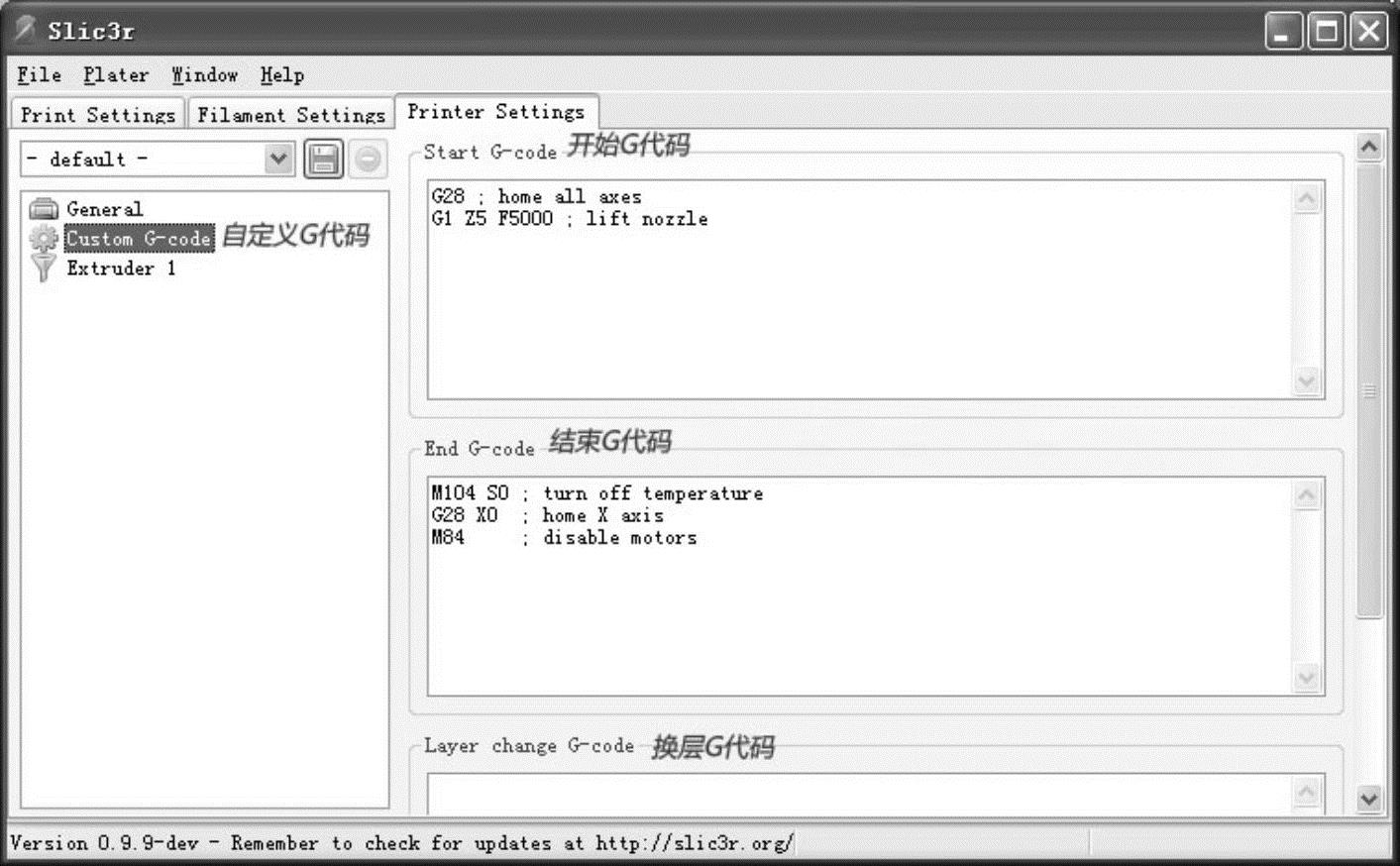Click the main panel scroll down arrow
Screen dimensions: 1400x866
[1369, 798]
